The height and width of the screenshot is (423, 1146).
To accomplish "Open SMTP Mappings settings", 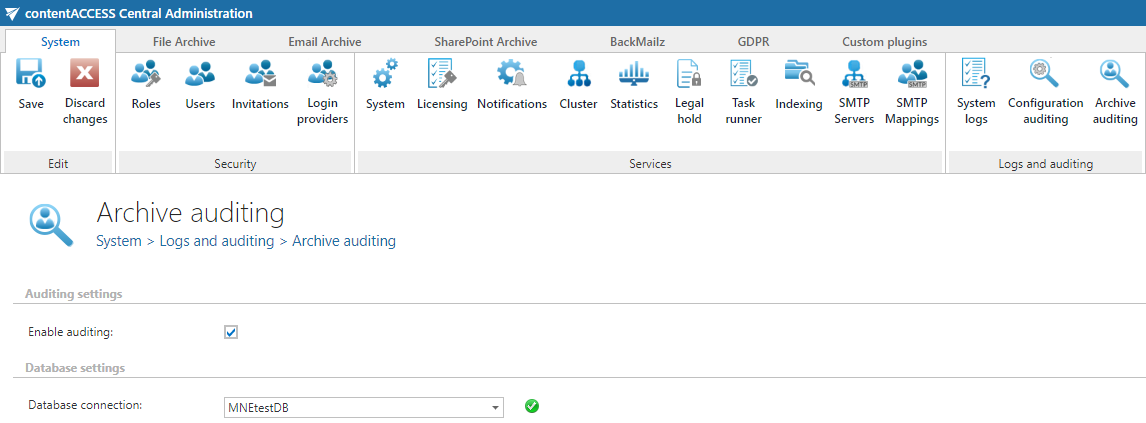I will [912, 75].
